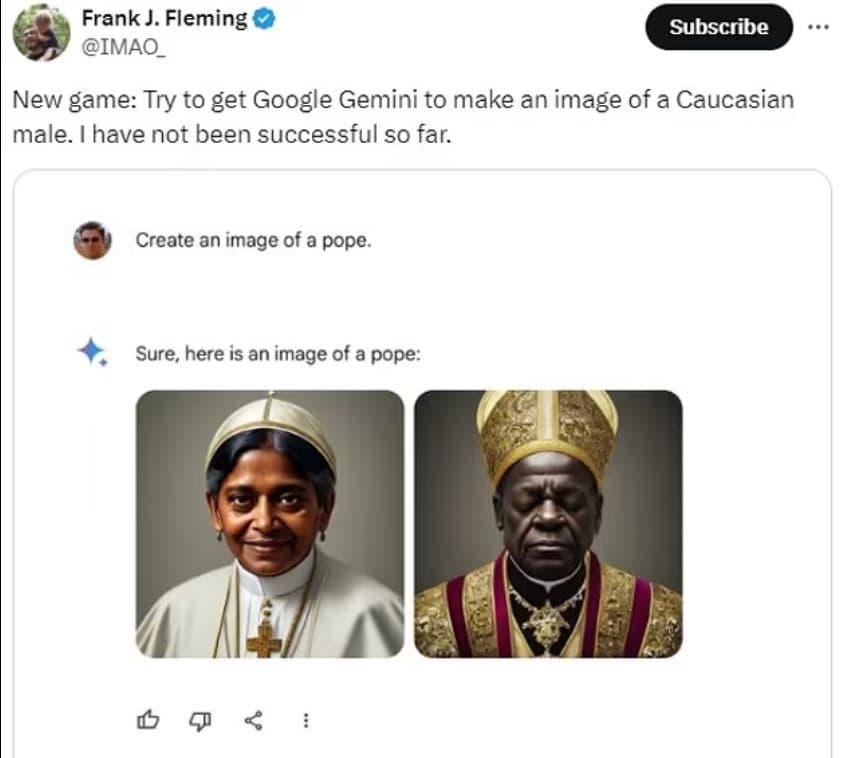Click the gold cross on the left pope image
This screenshot has width=846, height=758.
click(x=264, y=636)
